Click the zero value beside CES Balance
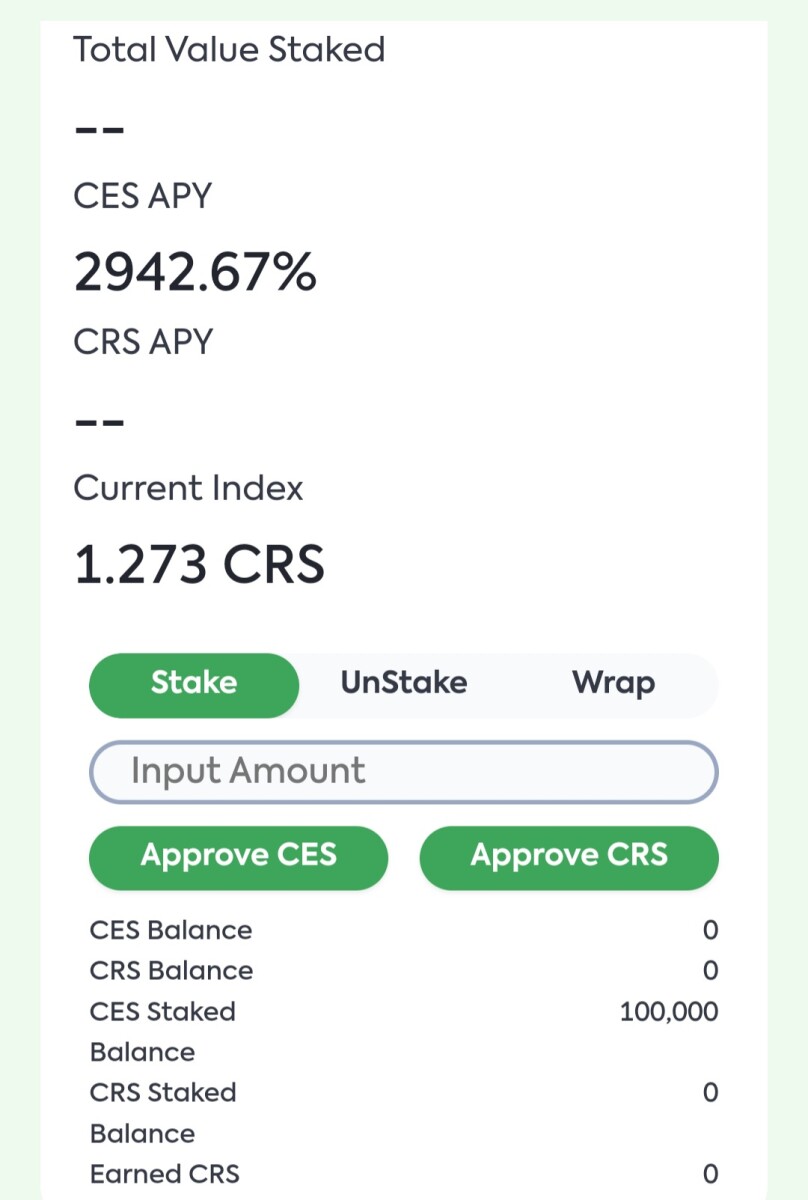808x1200 pixels. click(710, 930)
